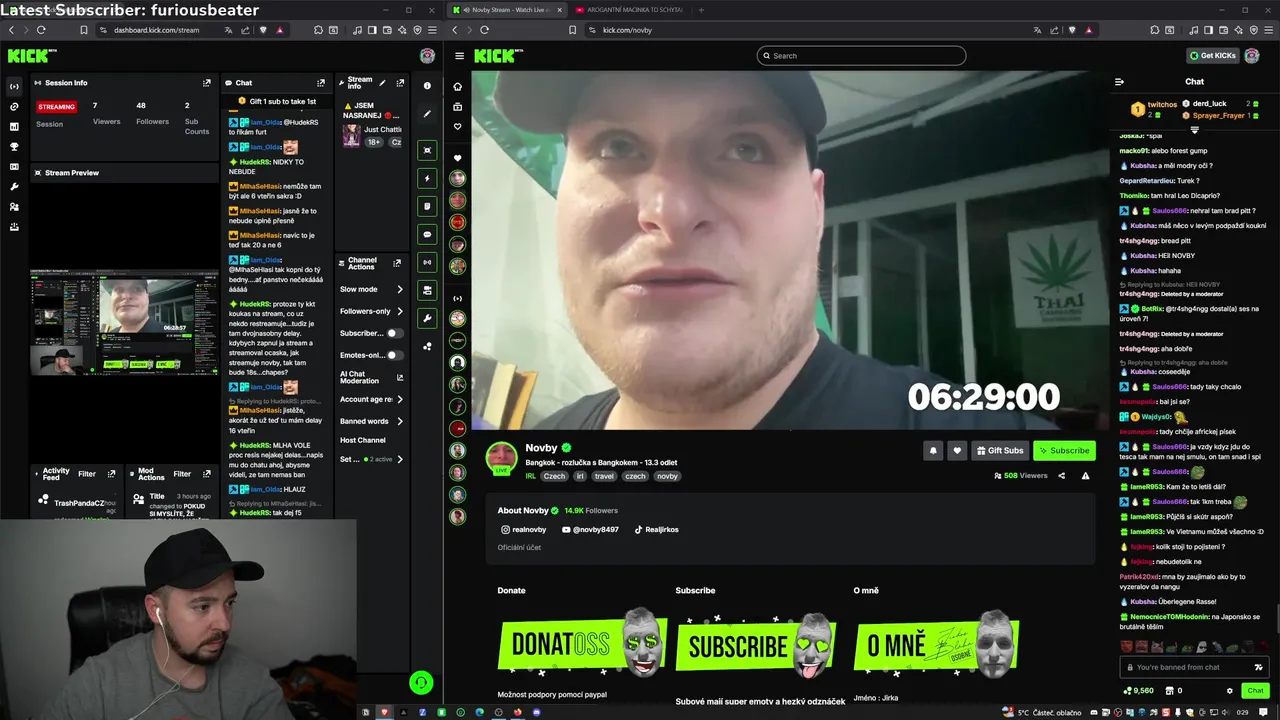The width and height of the screenshot is (1280, 720).
Task: Click the heart follow button on Novby channel
Action: 957,450
